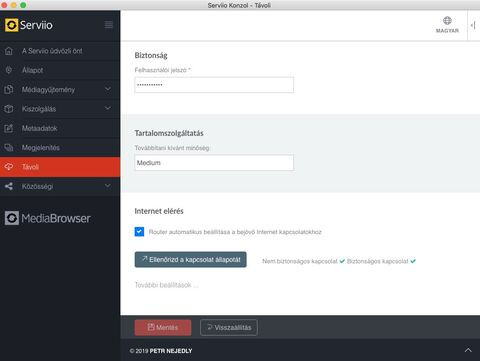Screen dimensions: 480x361
Task: Uncheck Router automatikus beállítása checkbox
Action: (139, 232)
